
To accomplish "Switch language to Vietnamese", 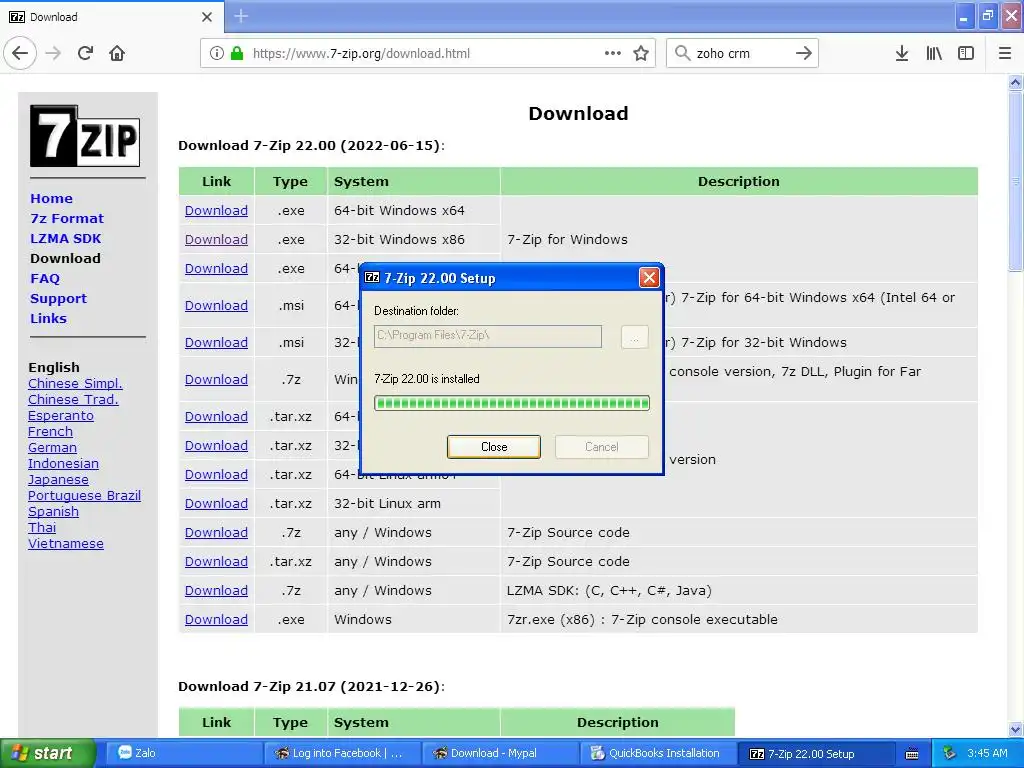I will click(x=65, y=544).
